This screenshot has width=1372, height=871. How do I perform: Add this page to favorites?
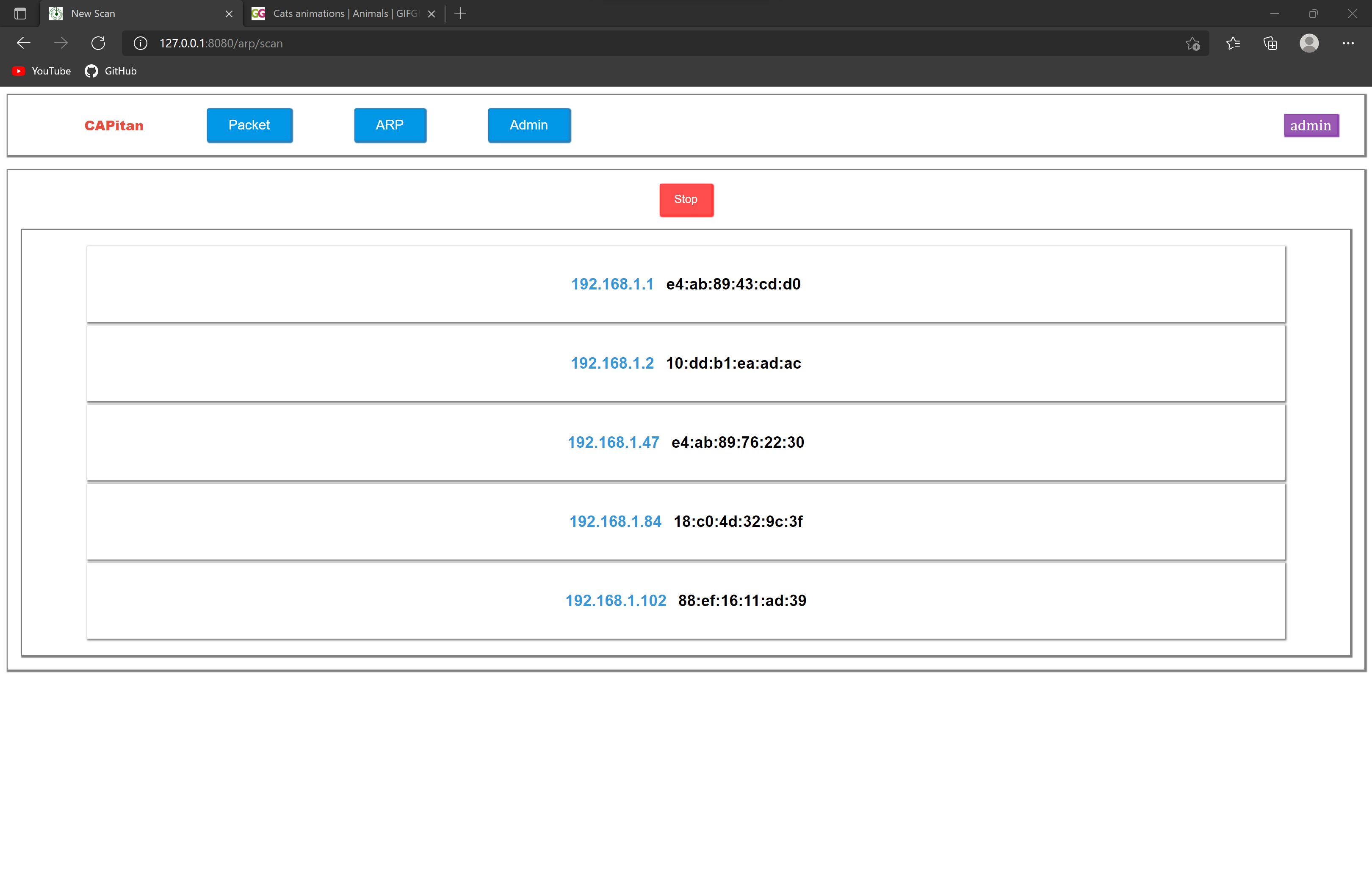pyautogui.click(x=1192, y=43)
